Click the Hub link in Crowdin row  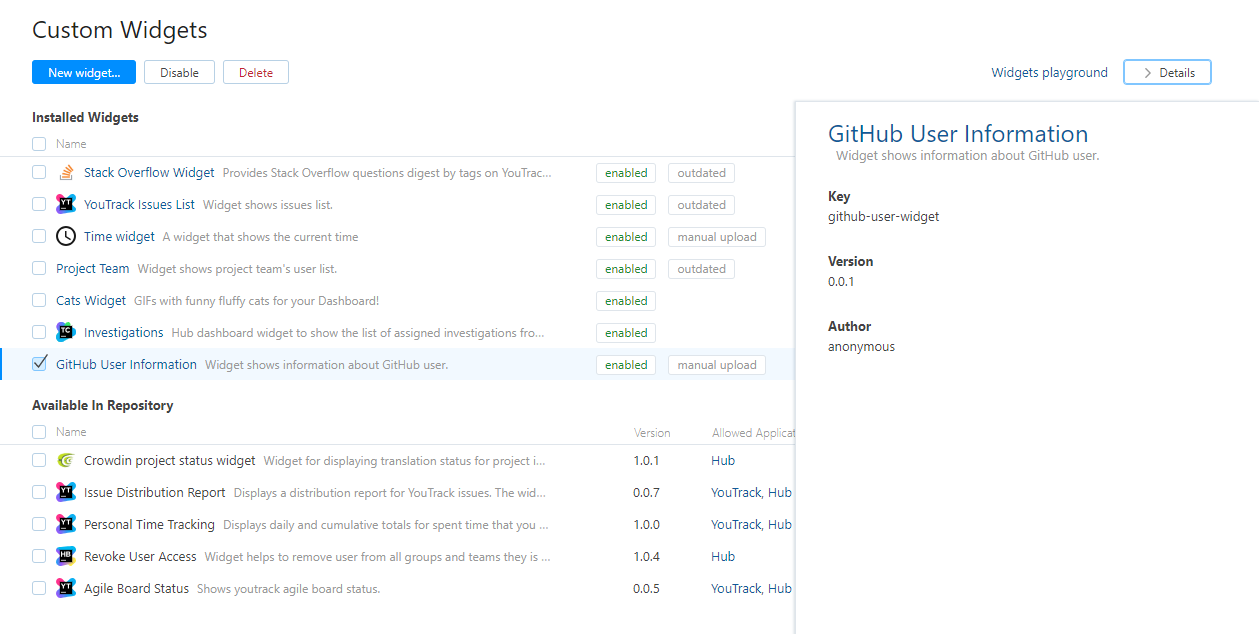(723, 461)
